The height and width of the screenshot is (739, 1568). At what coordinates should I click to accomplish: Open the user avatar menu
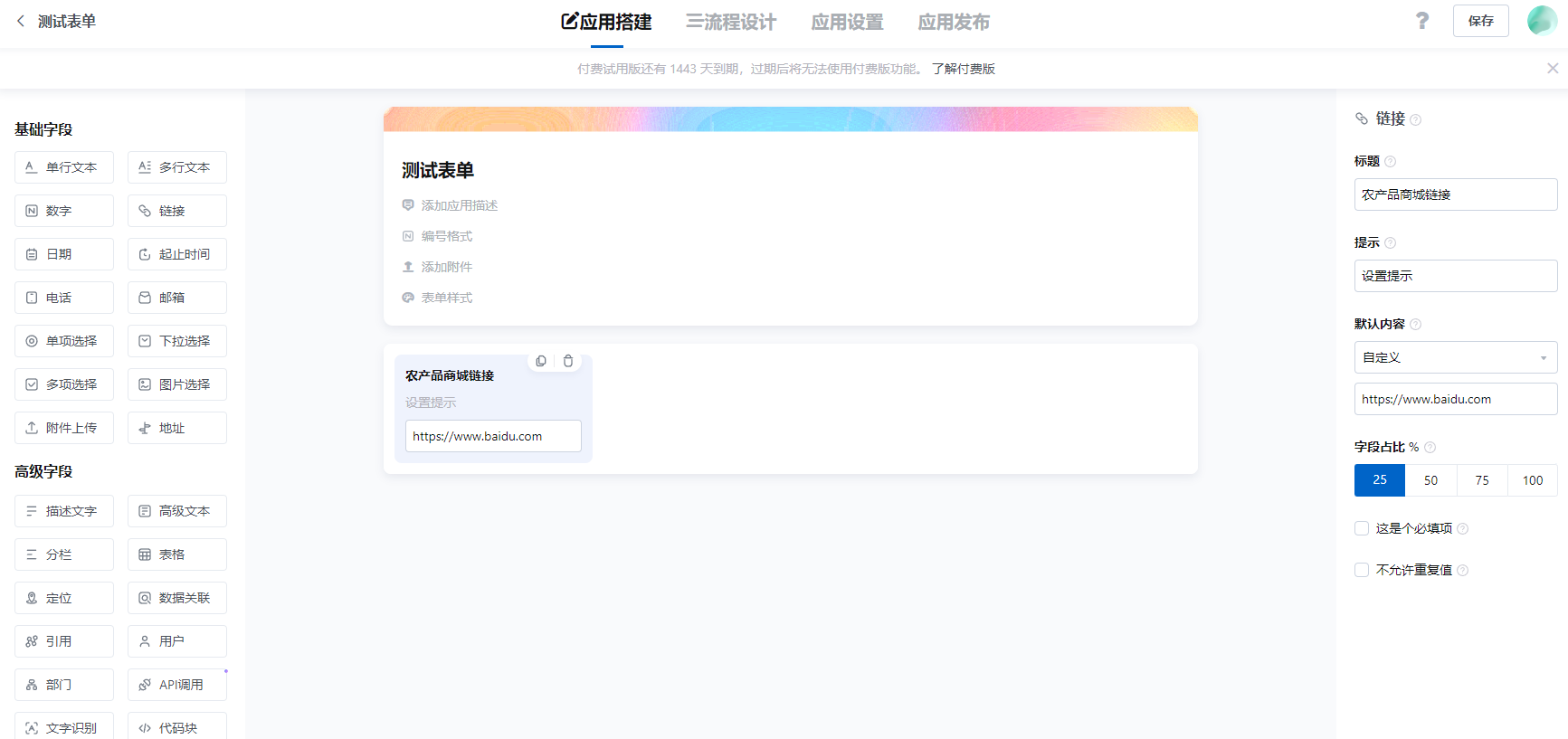pyautogui.click(x=1542, y=20)
